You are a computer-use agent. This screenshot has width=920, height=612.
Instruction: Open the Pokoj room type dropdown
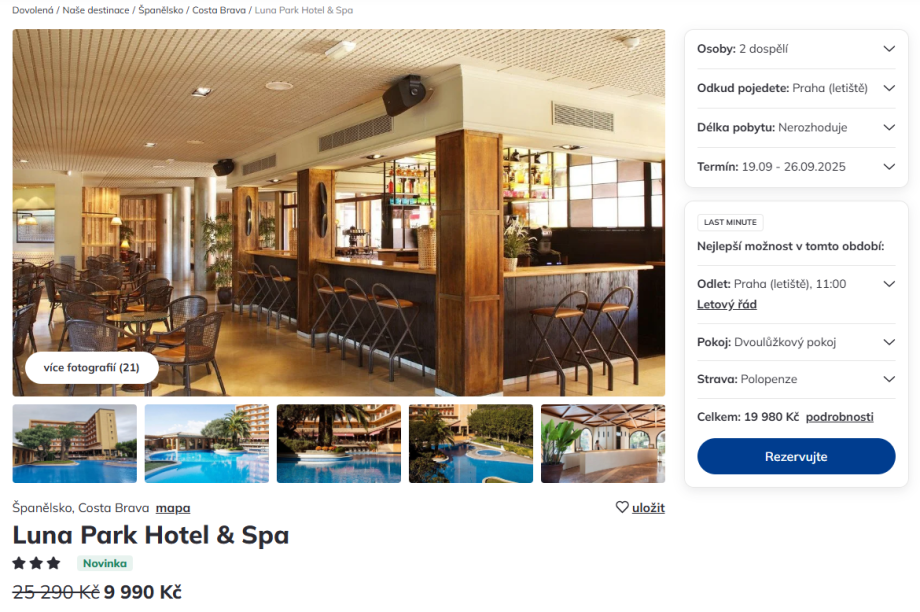click(x=796, y=342)
